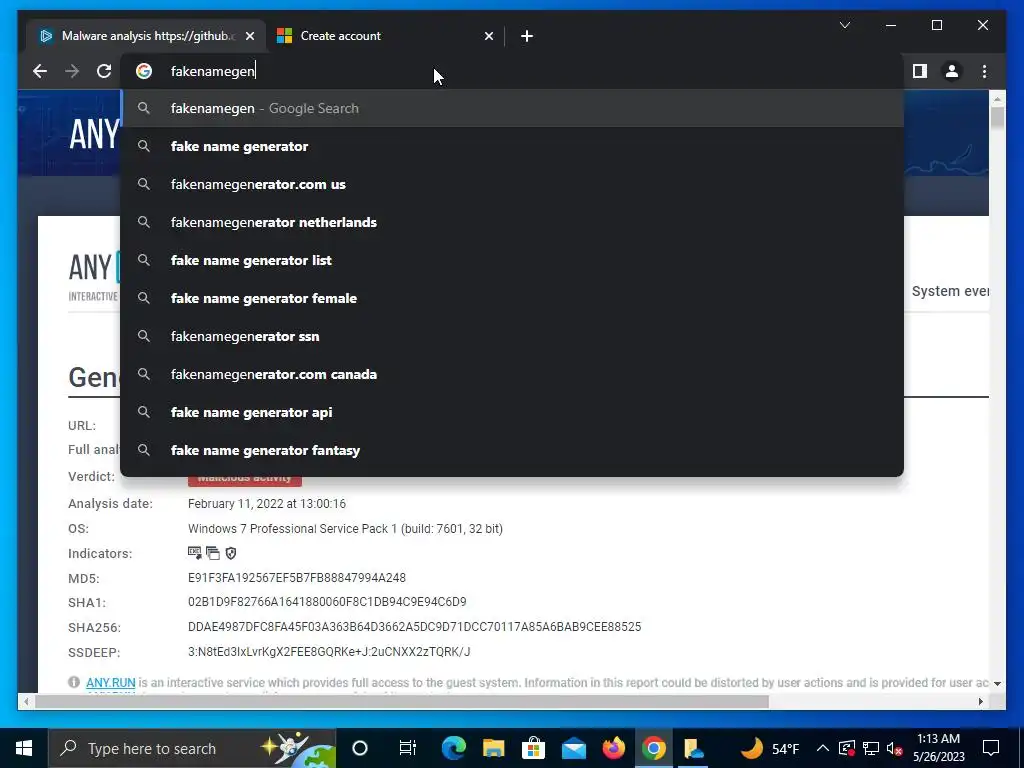
Task: Click the 'System eve' tab text
Action: pyautogui.click(x=950, y=291)
